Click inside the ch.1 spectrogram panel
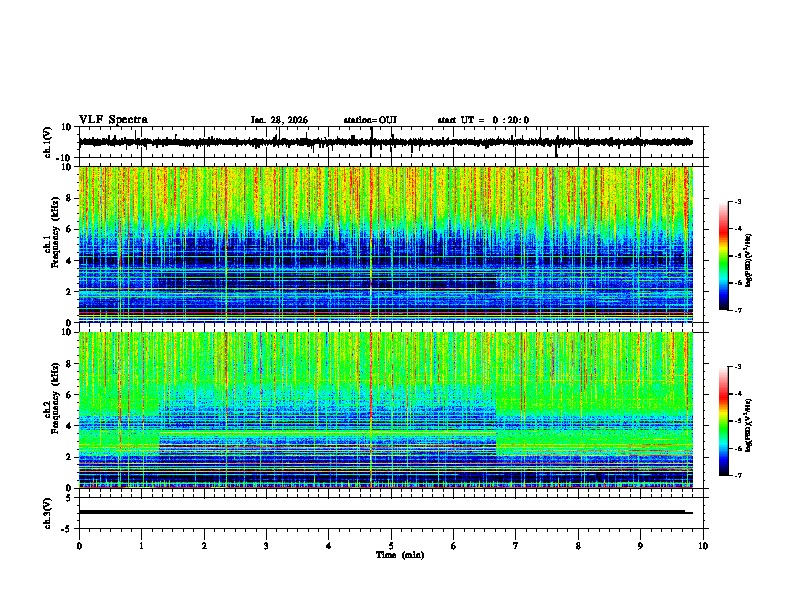This screenshot has width=792, height=612. (x=385, y=244)
